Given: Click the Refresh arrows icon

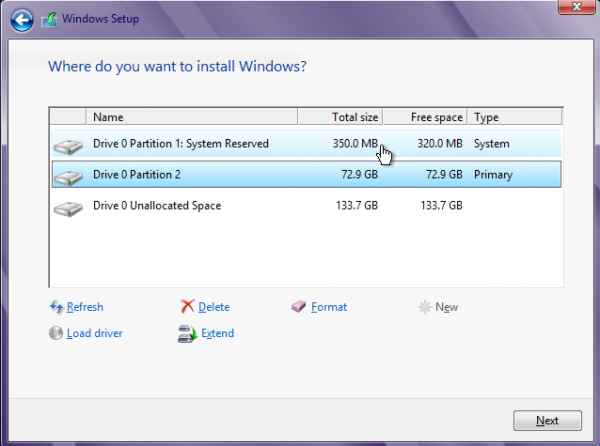Looking at the screenshot, I should click(57, 307).
